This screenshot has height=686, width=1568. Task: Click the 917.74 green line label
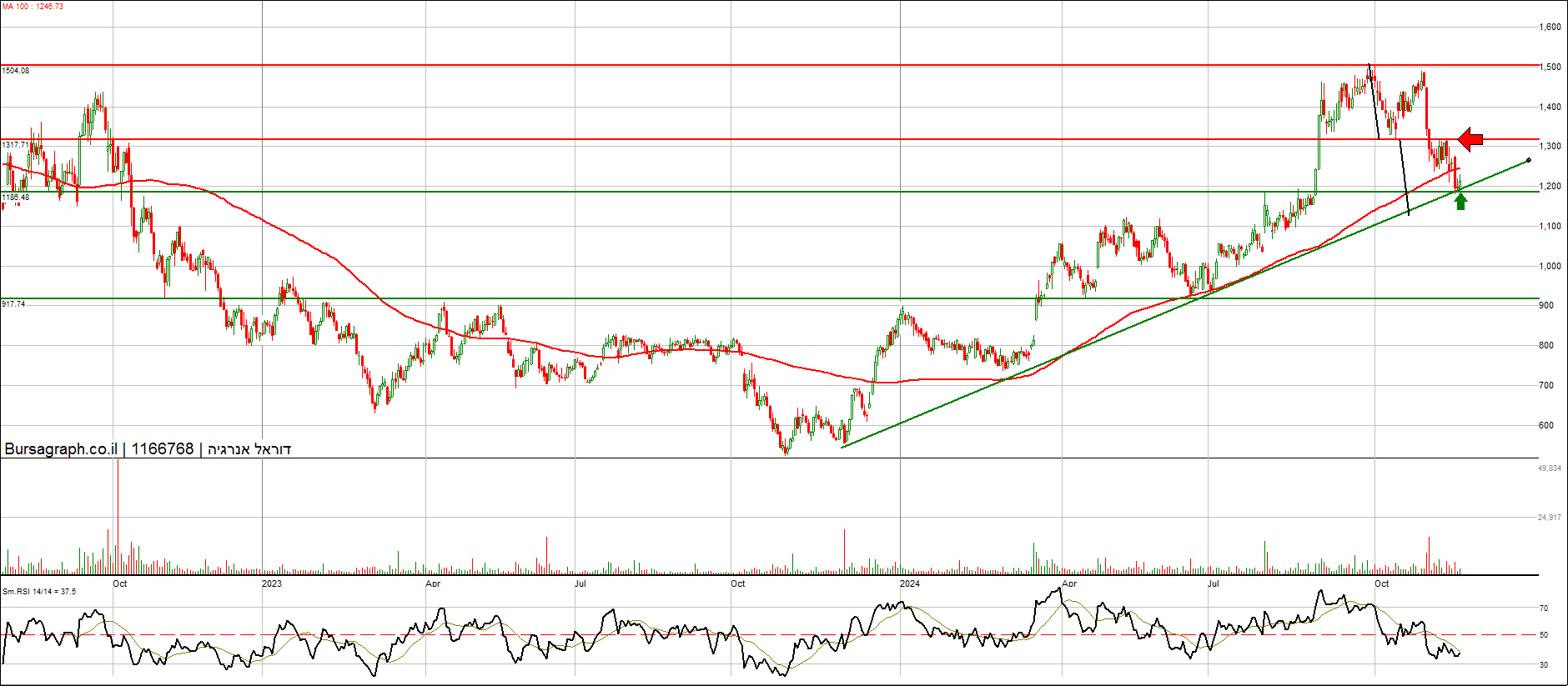(x=13, y=304)
